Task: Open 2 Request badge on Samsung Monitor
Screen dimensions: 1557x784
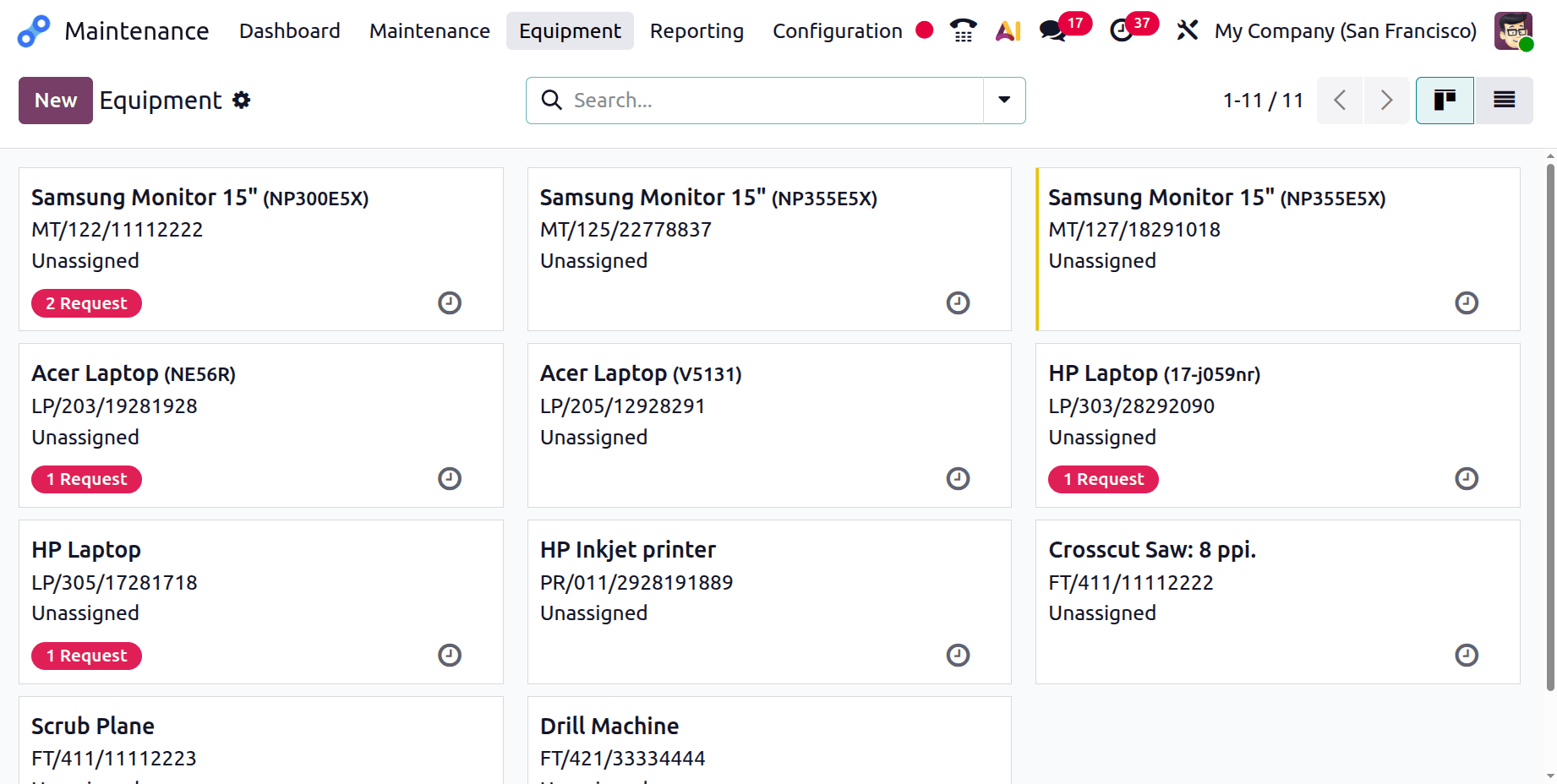Action: point(86,303)
